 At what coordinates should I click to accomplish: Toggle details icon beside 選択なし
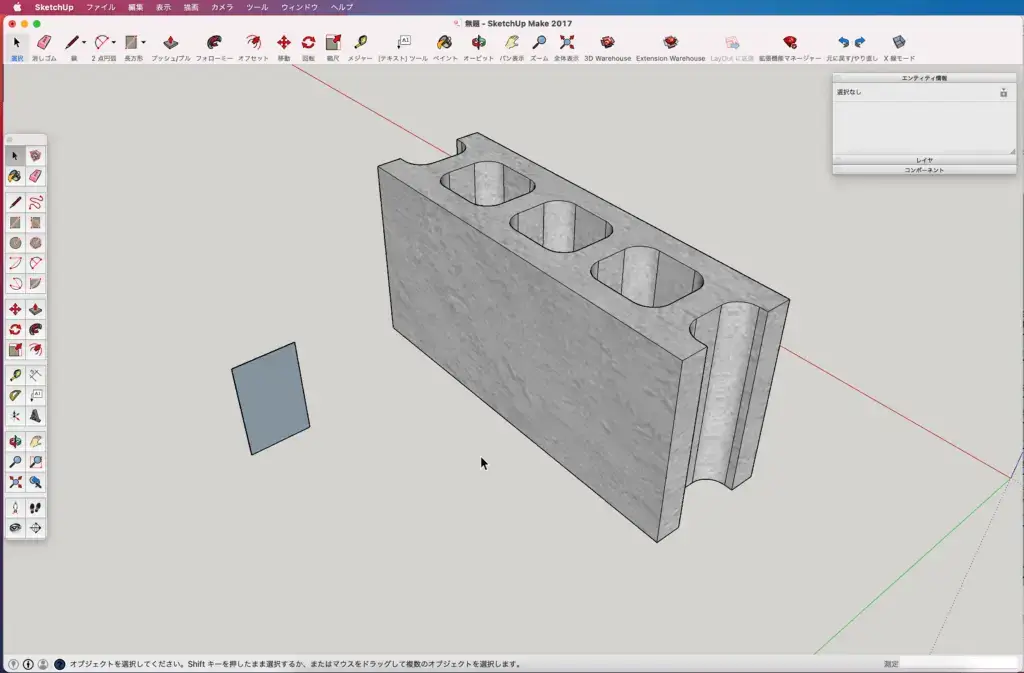(1004, 93)
